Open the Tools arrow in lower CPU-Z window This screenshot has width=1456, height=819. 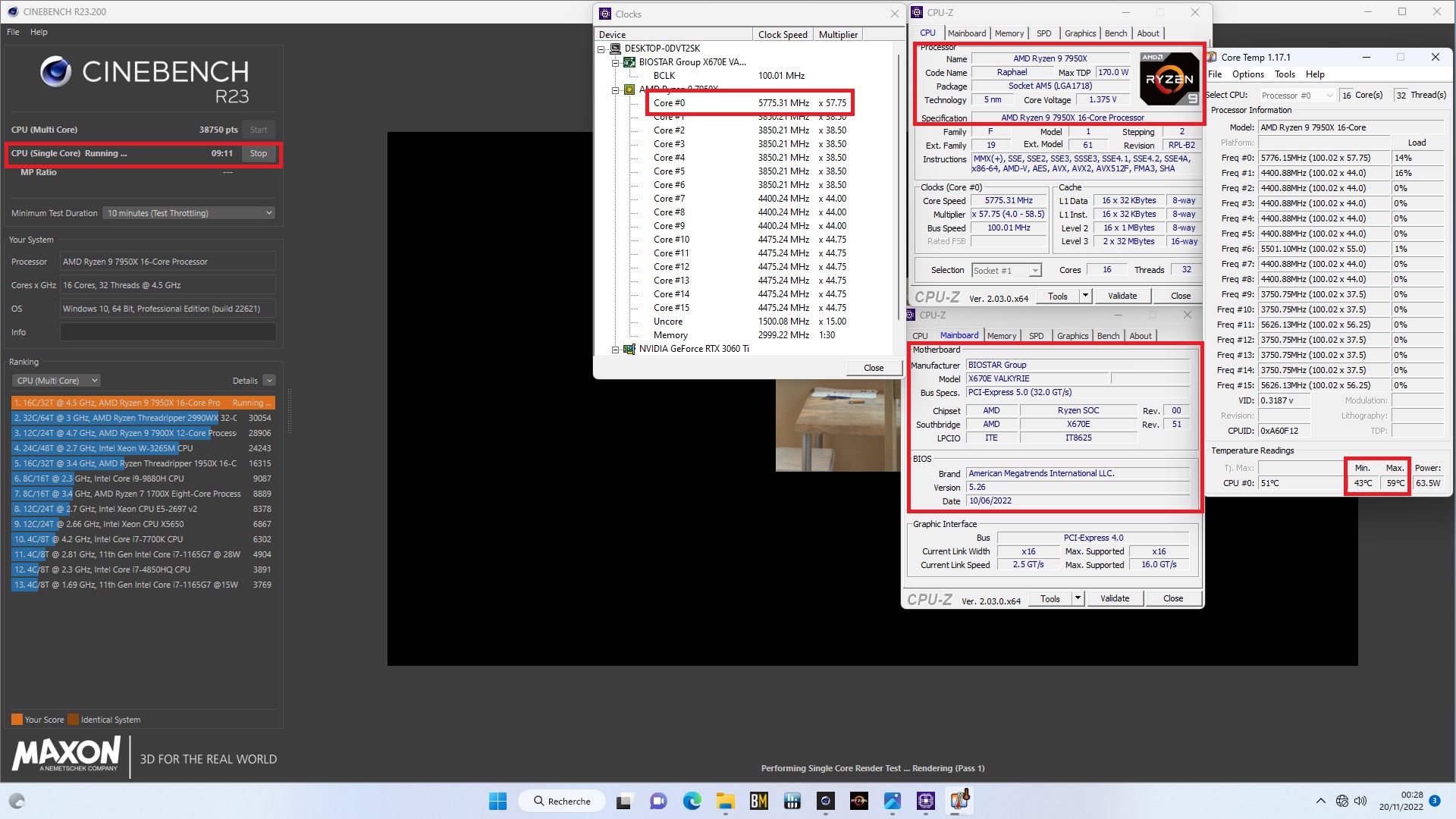[x=1078, y=598]
